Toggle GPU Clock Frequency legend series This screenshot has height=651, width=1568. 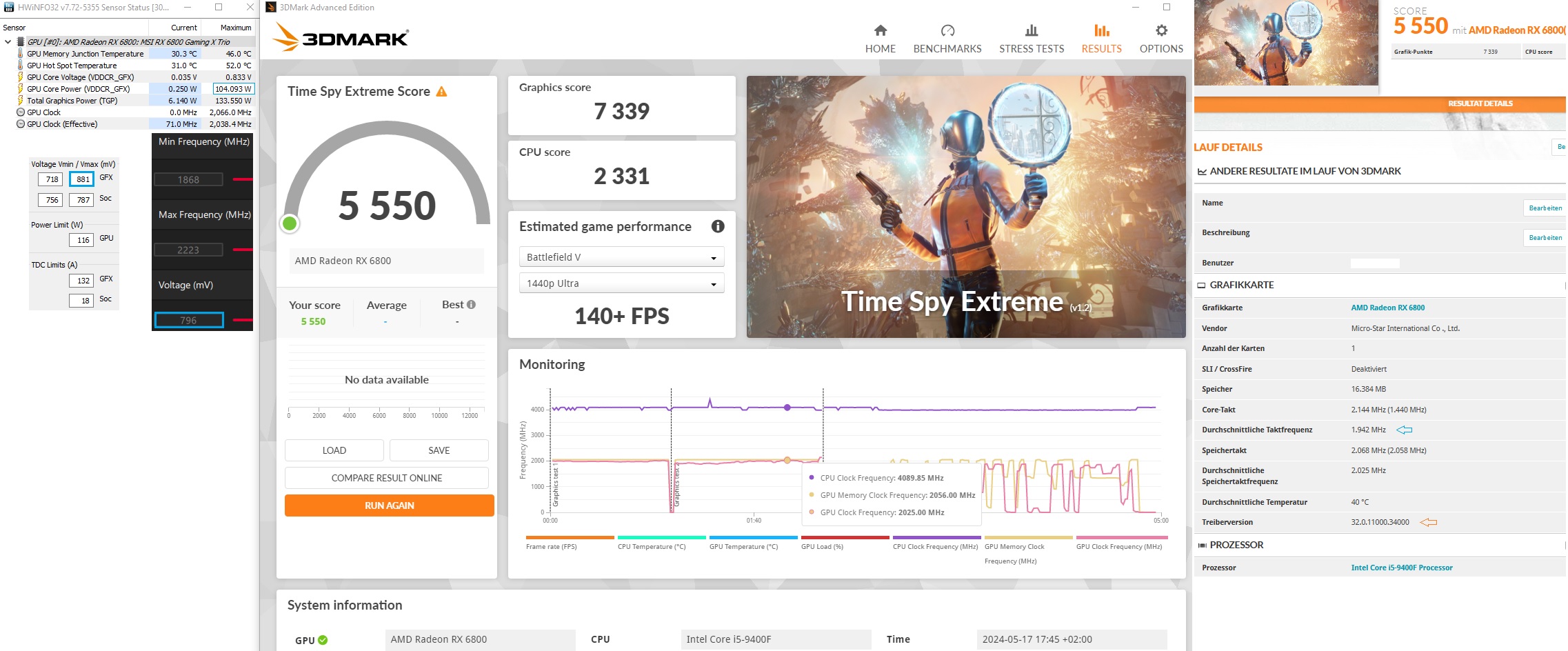pyautogui.click(x=1121, y=542)
